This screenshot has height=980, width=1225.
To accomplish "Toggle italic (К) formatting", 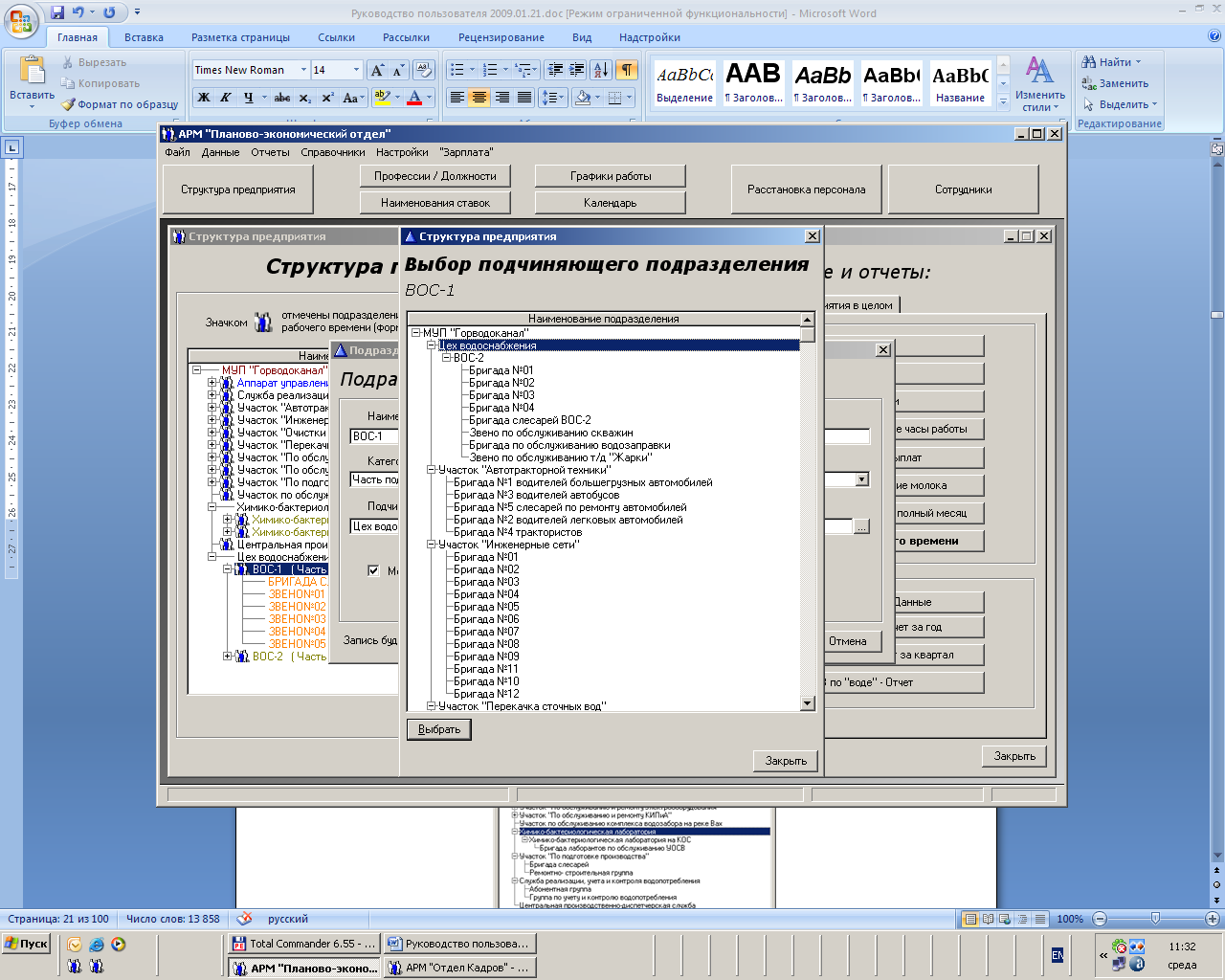I will [x=226, y=98].
